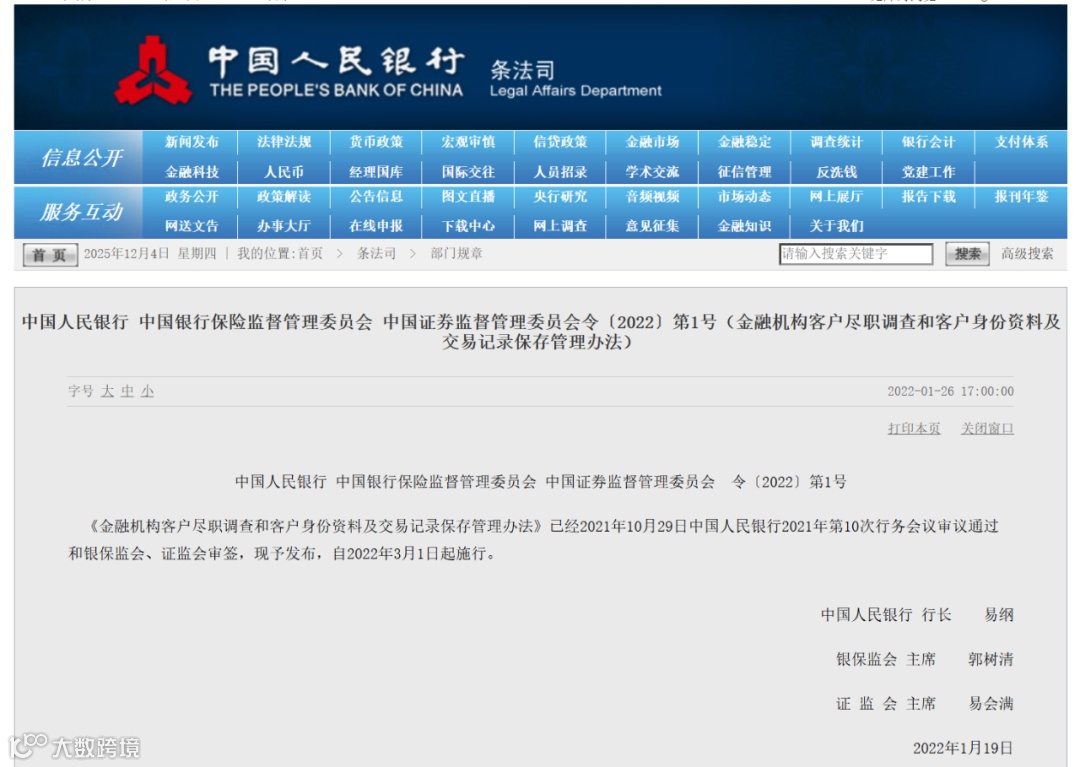Select 国际交往 in navigation
Viewport: 1080px width, 767px height.
pos(468,171)
